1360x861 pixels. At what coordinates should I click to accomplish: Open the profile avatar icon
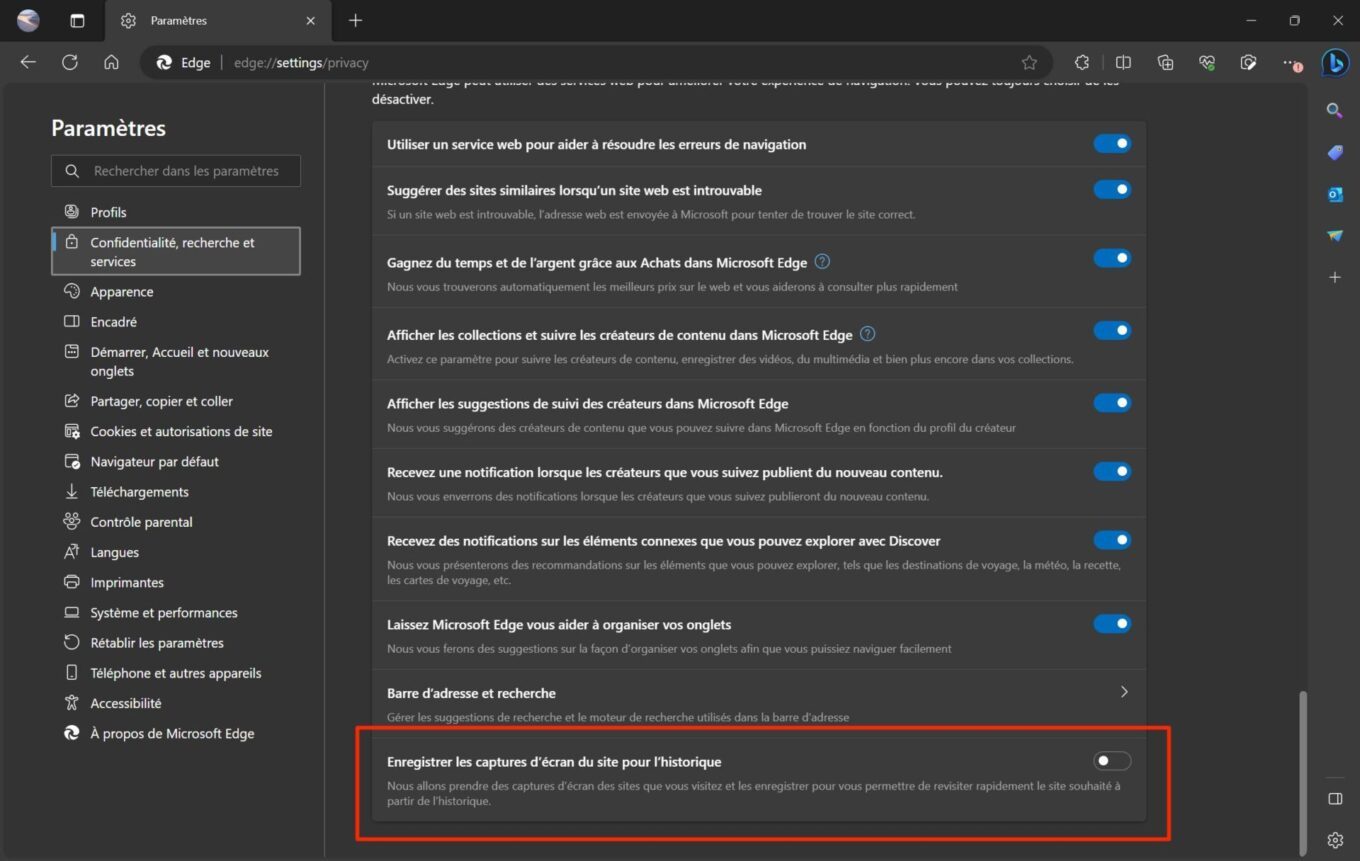coord(28,20)
